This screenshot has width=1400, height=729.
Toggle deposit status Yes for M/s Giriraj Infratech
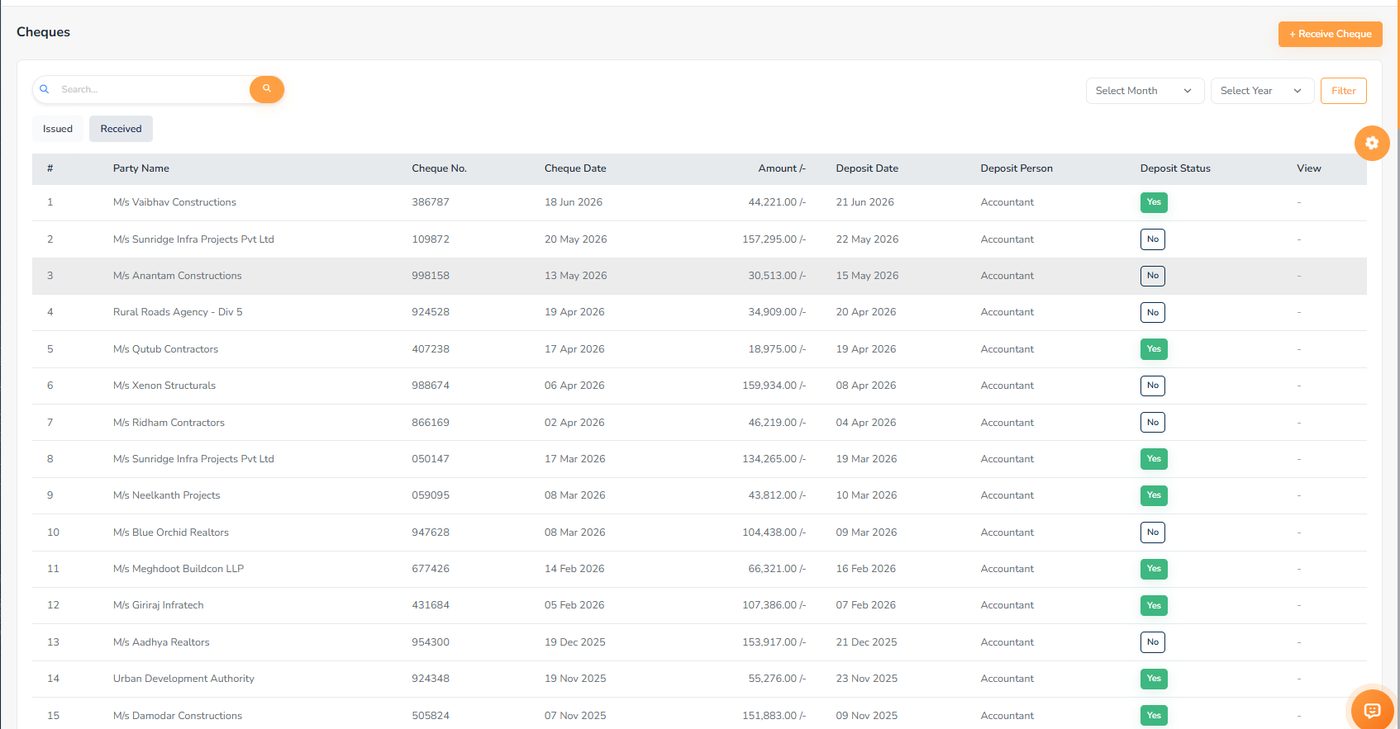coord(1154,605)
